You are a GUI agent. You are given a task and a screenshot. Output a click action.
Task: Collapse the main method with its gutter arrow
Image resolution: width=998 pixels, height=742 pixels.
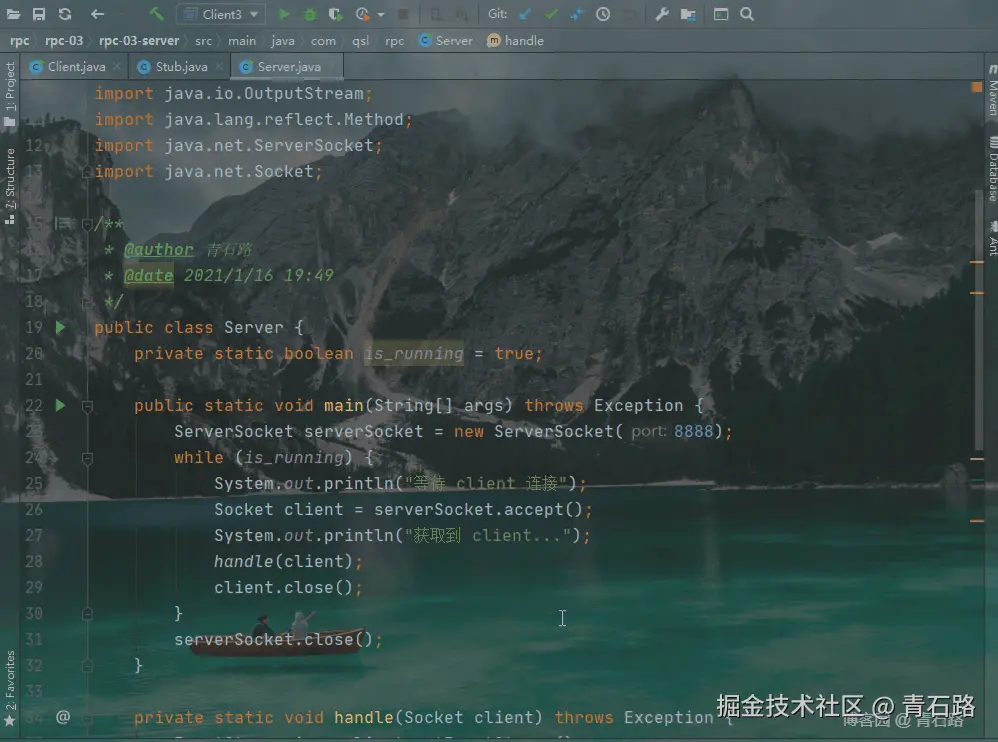[86, 405]
